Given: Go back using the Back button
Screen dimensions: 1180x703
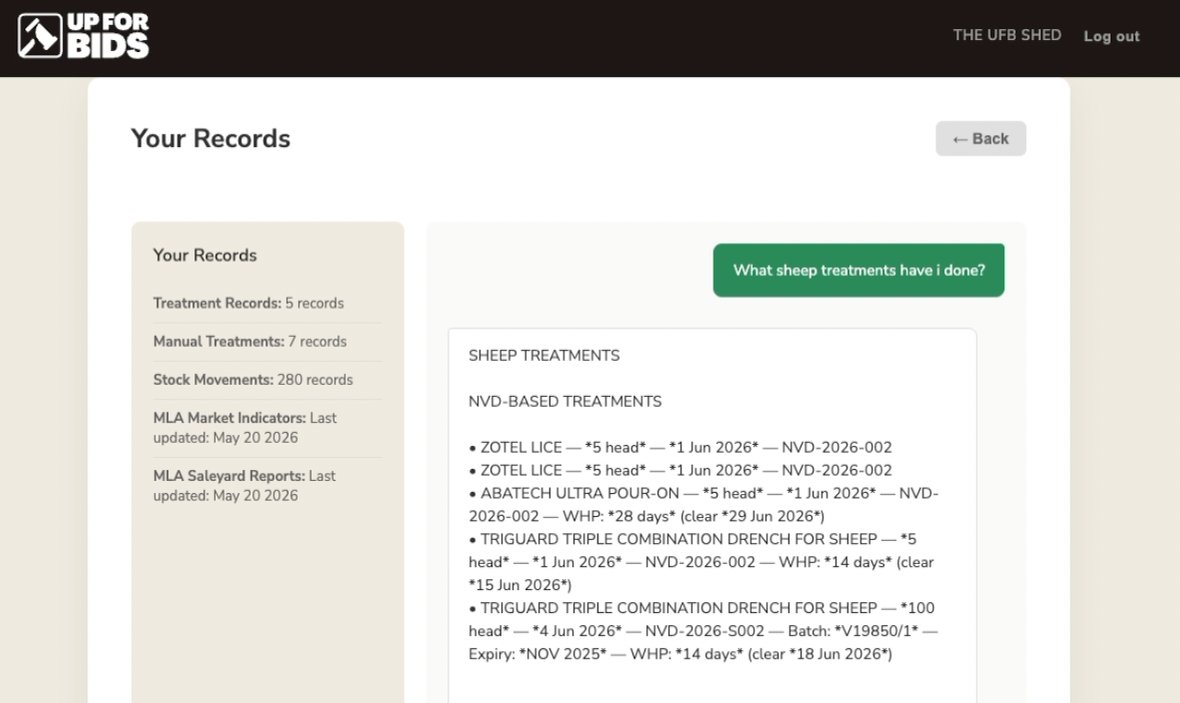Looking at the screenshot, I should [981, 138].
